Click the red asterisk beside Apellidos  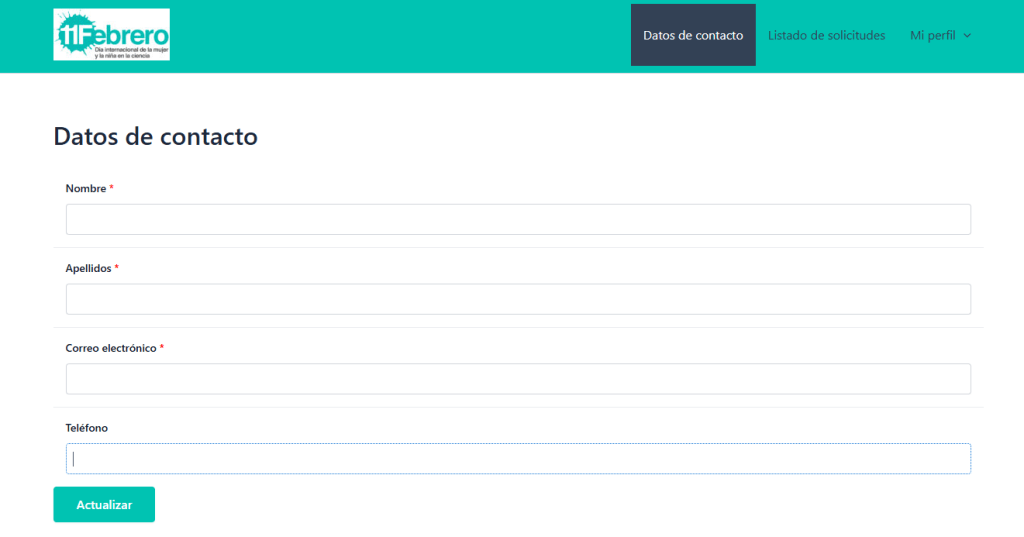(117, 268)
